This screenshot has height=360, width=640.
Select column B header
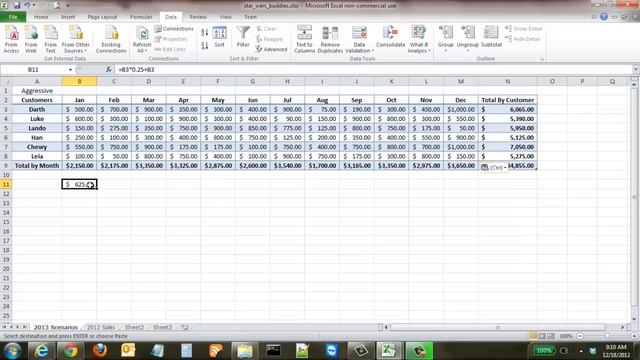point(80,82)
